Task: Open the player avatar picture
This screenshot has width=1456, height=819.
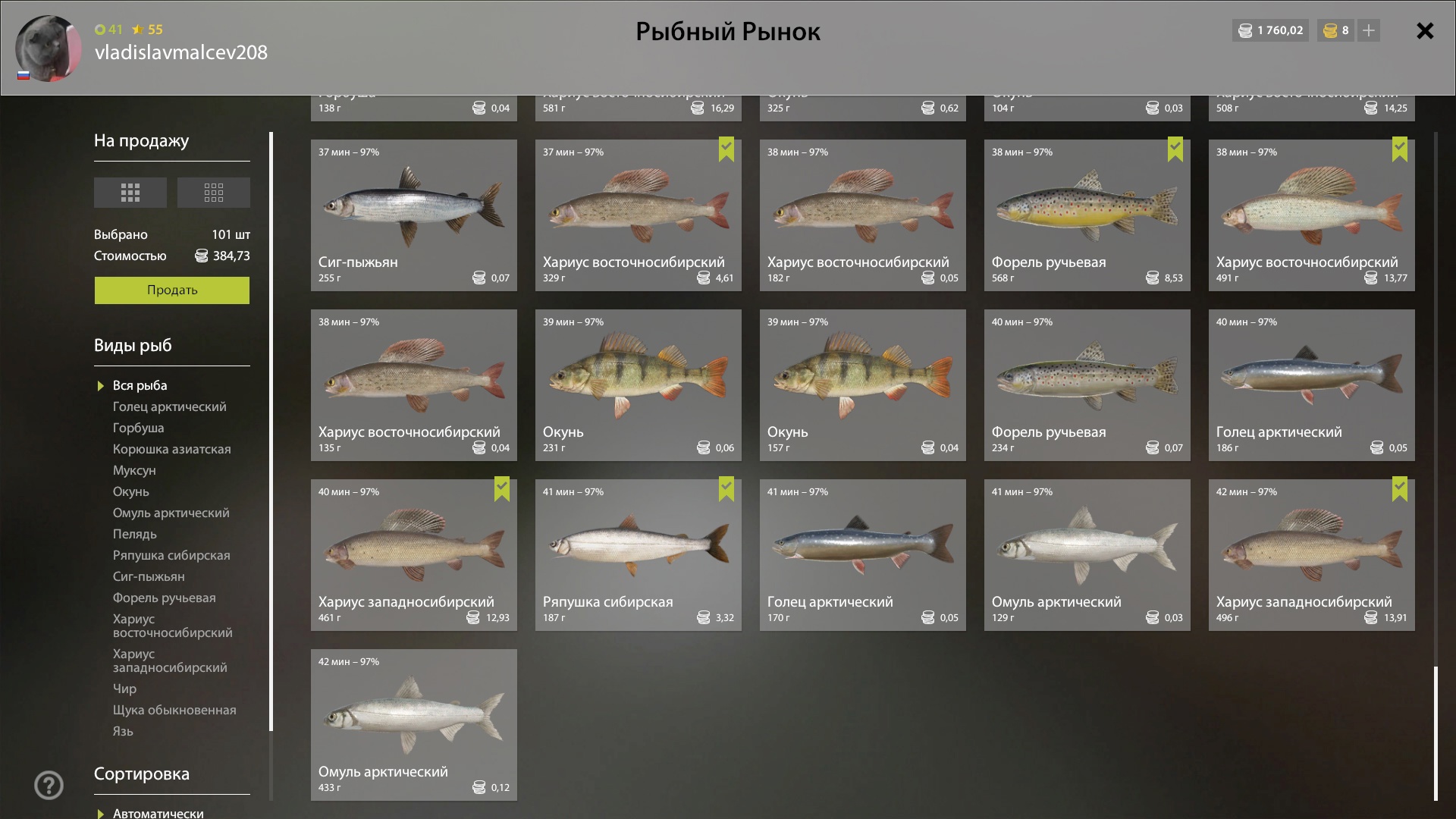Action: click(49, 48)
